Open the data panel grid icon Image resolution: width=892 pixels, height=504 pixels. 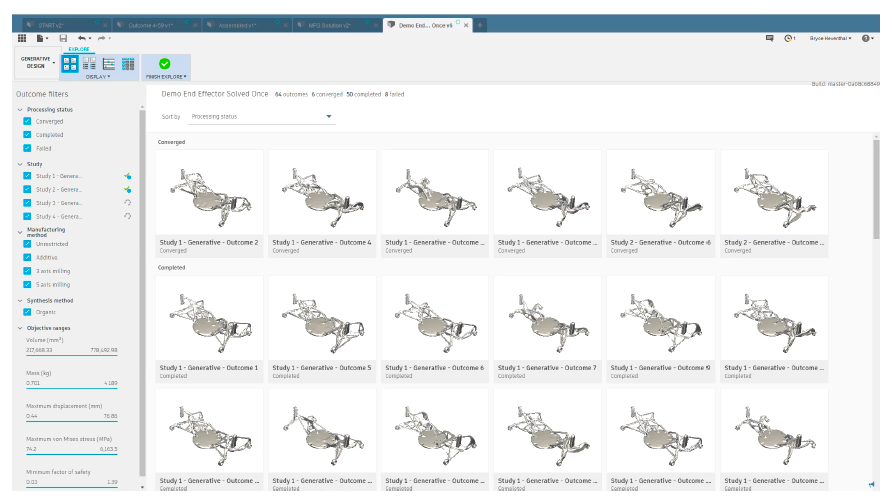click(22, 38)
